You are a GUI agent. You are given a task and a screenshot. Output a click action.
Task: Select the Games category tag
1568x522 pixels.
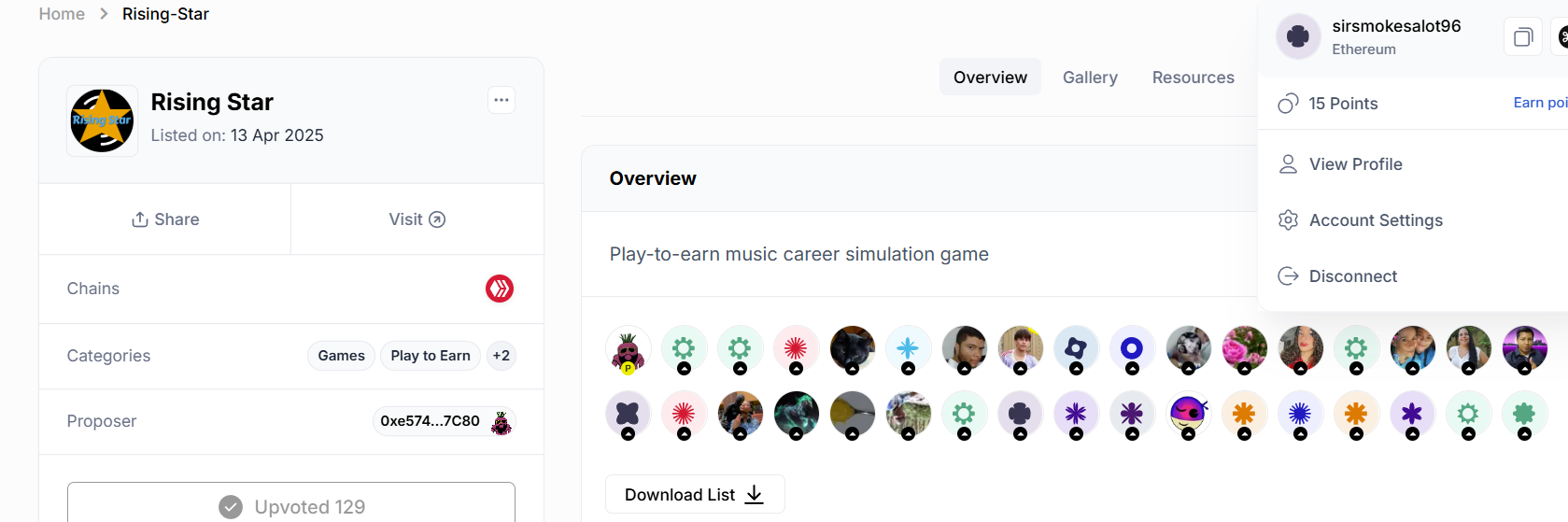click(x=342, y=356)
